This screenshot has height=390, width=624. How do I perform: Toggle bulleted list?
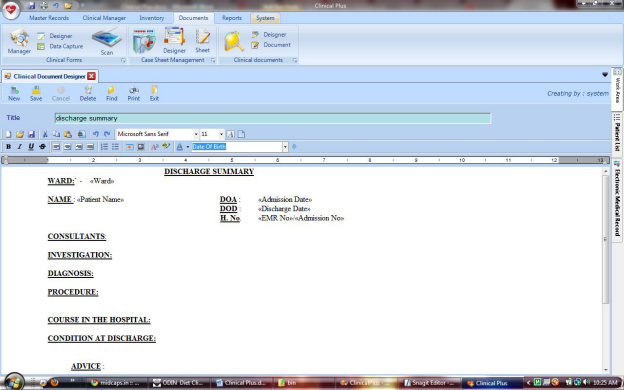coord(115,147)
